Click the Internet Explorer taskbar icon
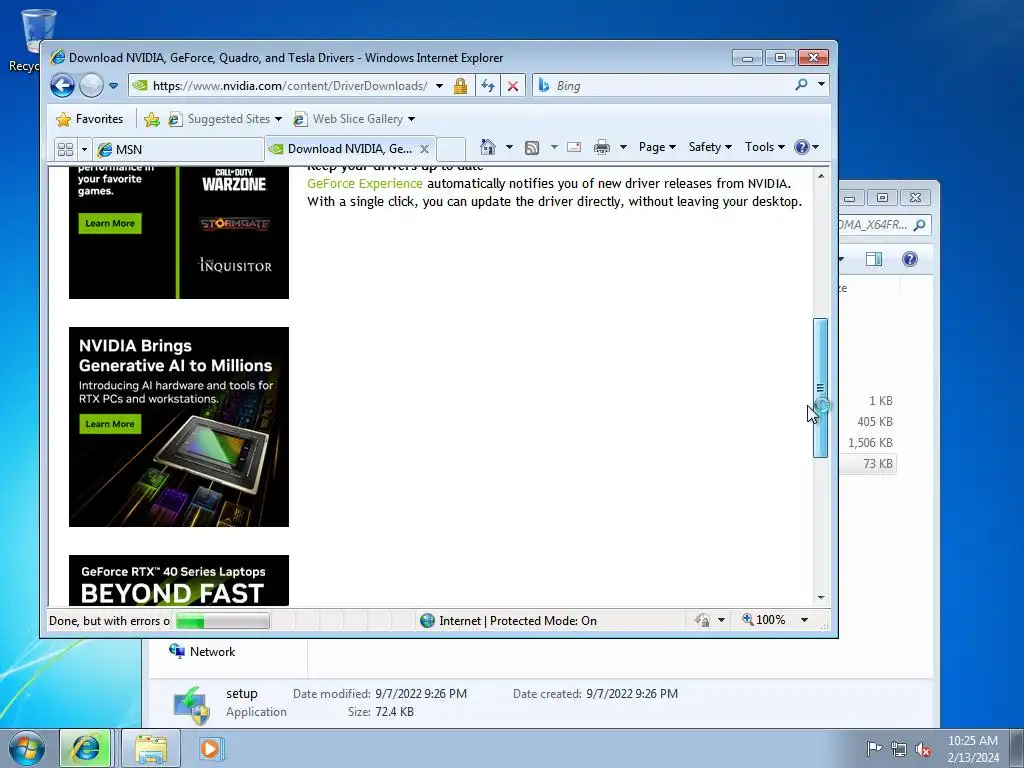1024x768 pixels. pyautogui.click(x=86, y=748)
